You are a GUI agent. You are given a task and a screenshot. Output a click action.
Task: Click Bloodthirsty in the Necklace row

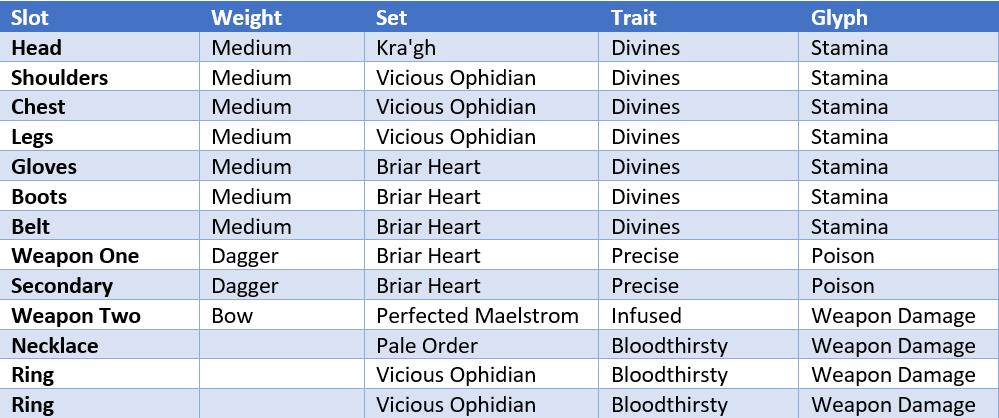coord(669,346)
